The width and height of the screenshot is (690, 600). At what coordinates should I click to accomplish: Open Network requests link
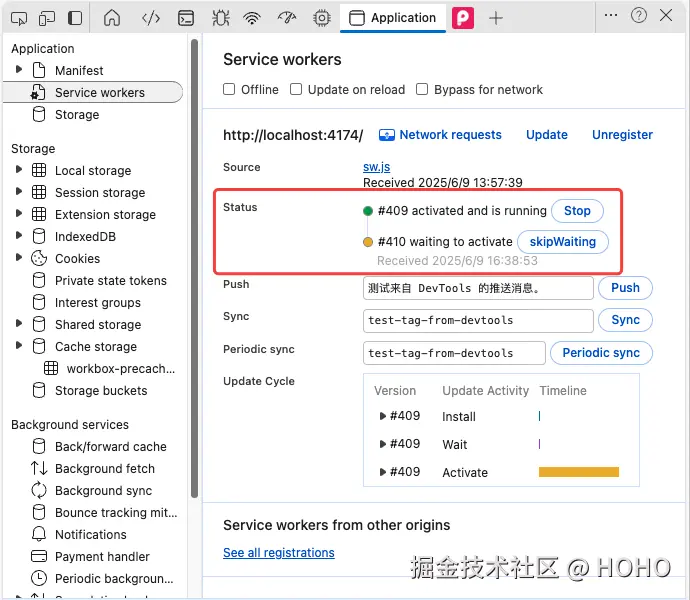(440, 135)
